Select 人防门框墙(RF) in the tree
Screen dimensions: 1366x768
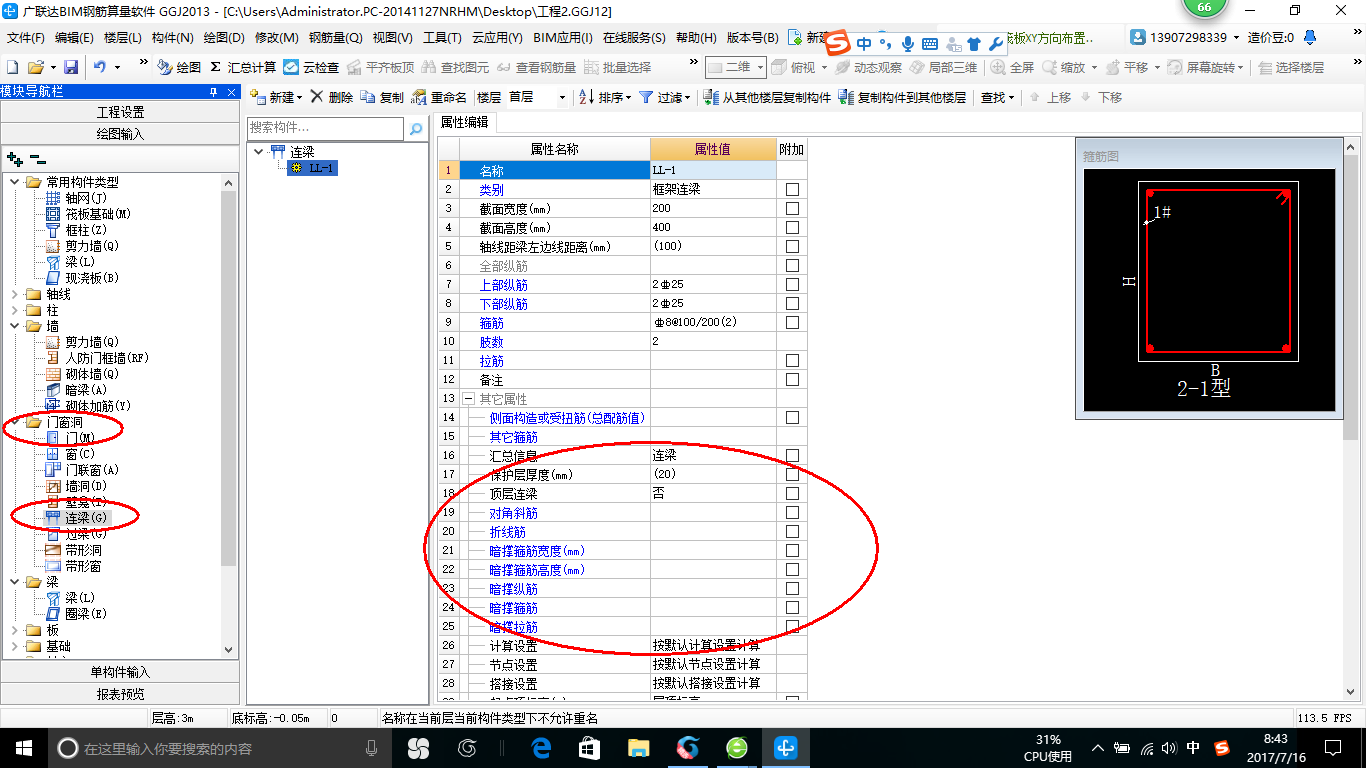click(107, 358)
